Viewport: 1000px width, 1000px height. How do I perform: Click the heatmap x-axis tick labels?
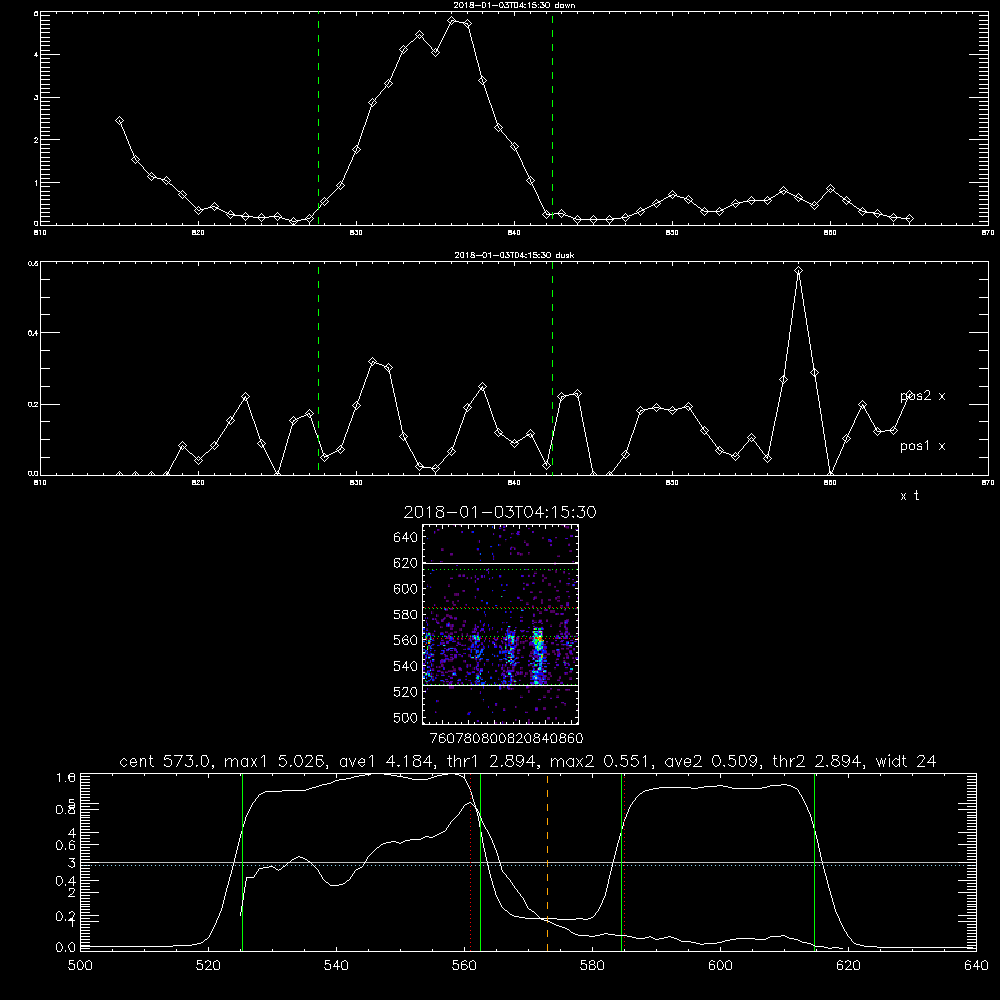(507, 738)
